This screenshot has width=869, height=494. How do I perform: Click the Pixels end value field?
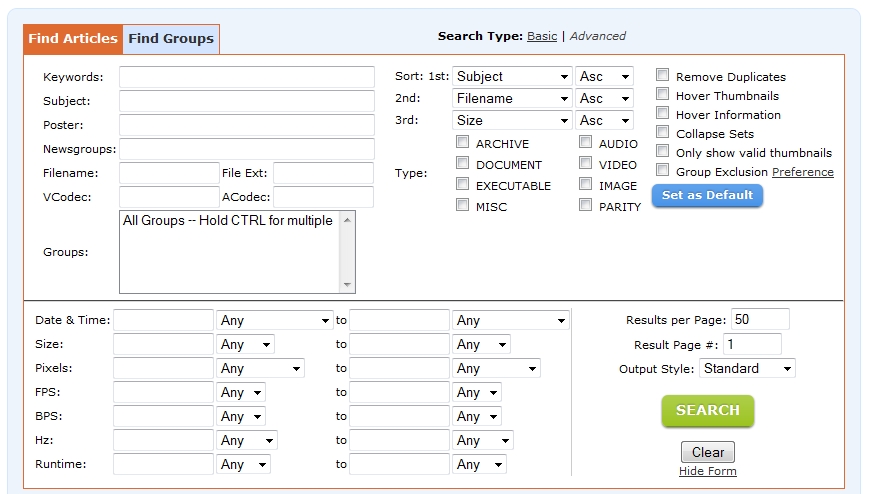(400, 368)
